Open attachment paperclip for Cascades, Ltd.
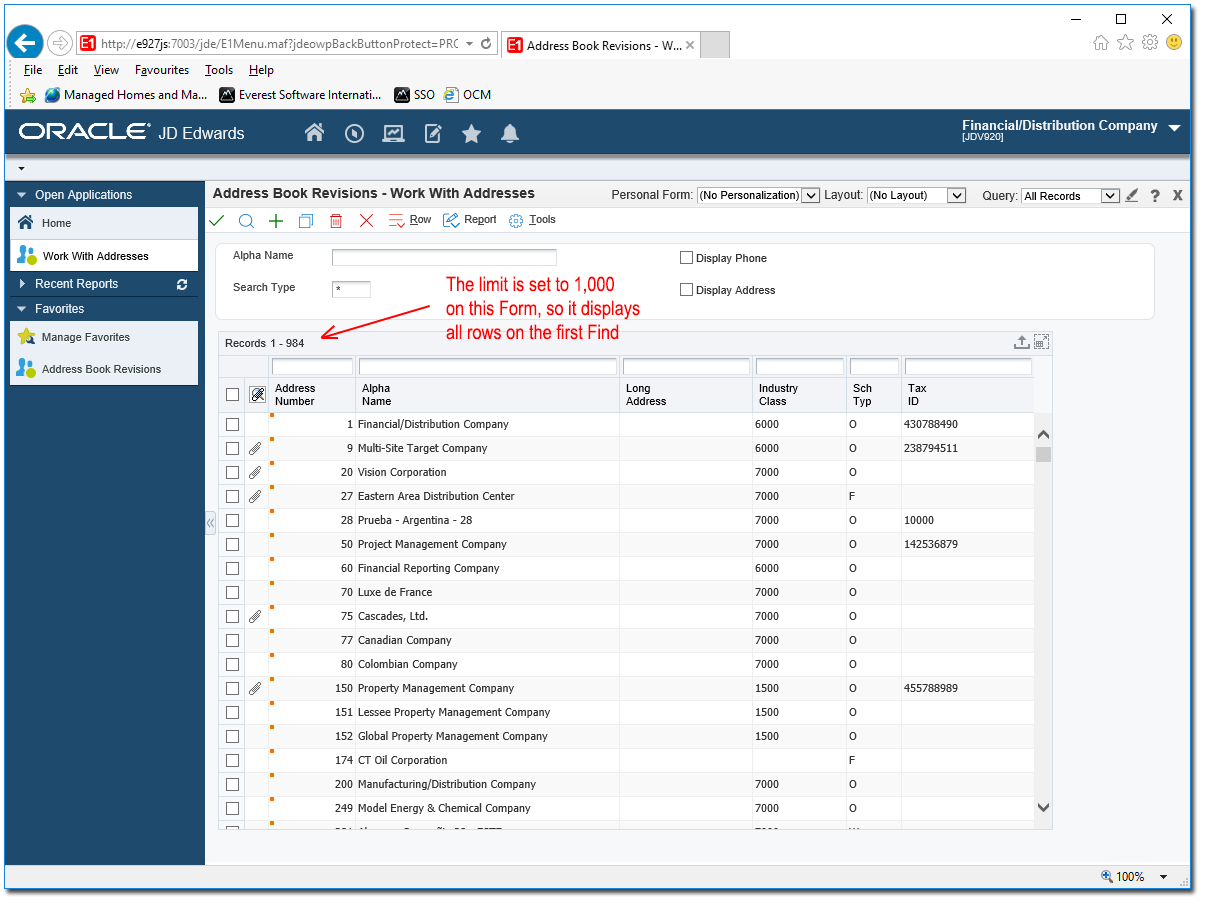The width and height of the screenshot is (1207, 905). pyautogui.click(x=255, y=617)
